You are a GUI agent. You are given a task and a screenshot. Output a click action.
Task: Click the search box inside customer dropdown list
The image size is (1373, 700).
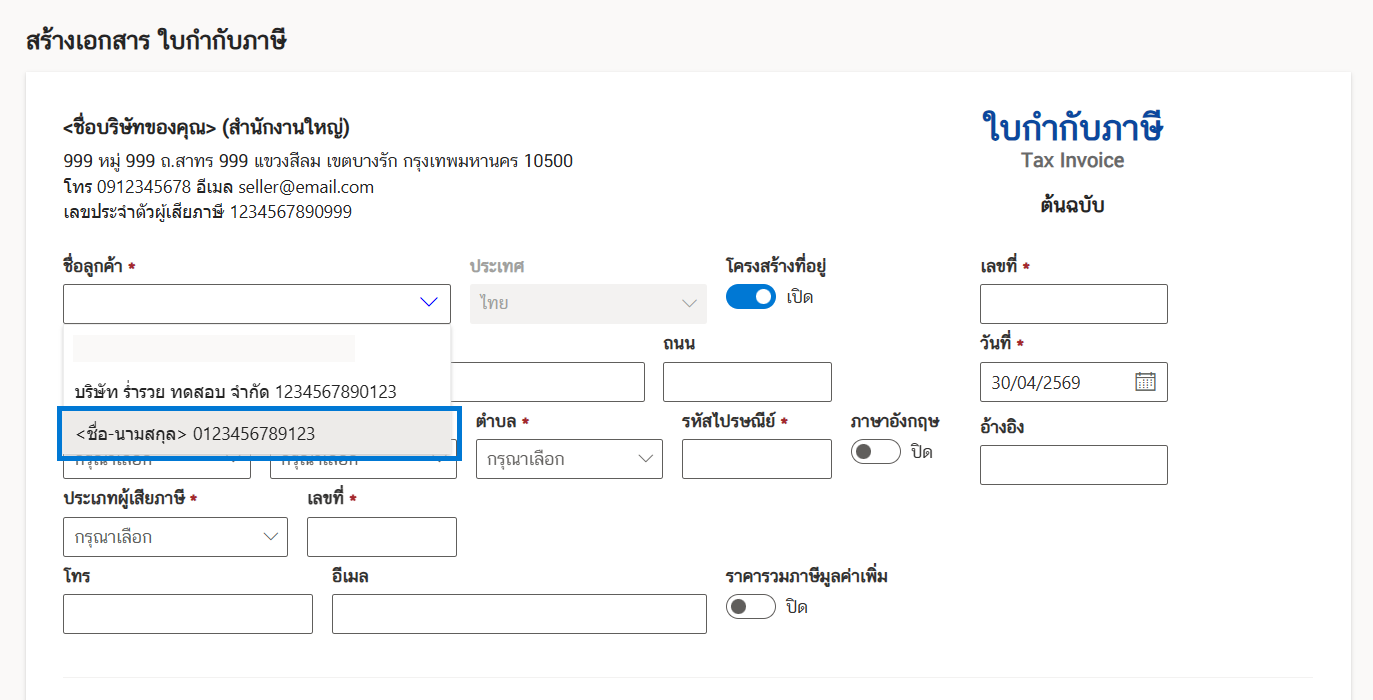[214, 348]
